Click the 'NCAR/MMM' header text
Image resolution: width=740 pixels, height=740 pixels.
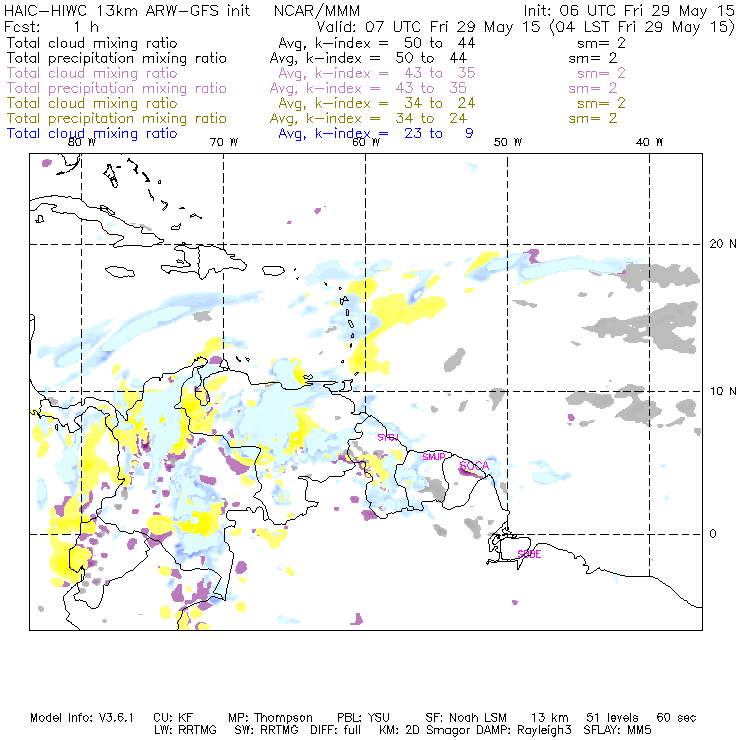(x=317, y=11)
